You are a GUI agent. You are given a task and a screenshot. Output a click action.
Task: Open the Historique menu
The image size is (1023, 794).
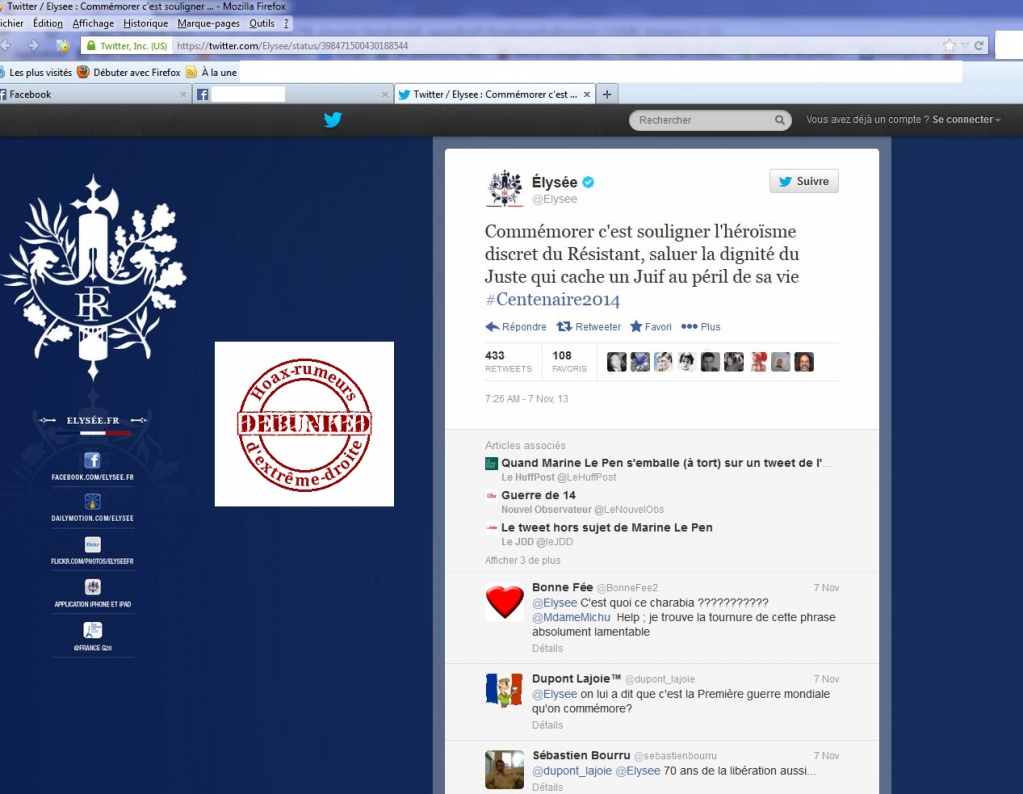pyautogui.click(x=145, y=23)
